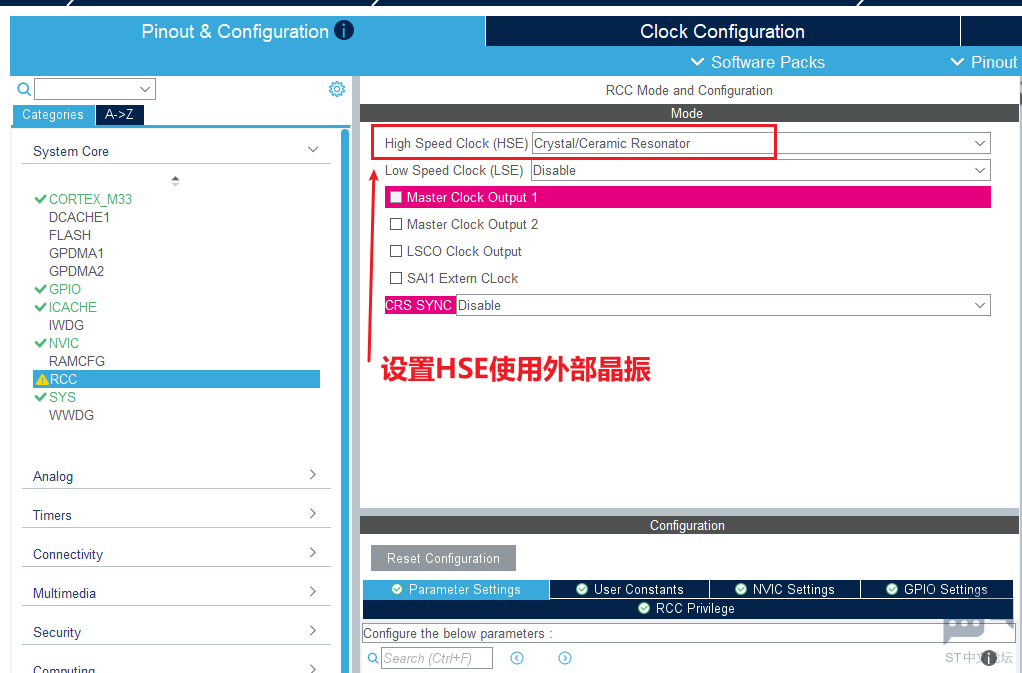
Task: Open the NVIC Settings tab
Action: coord(785,590)
